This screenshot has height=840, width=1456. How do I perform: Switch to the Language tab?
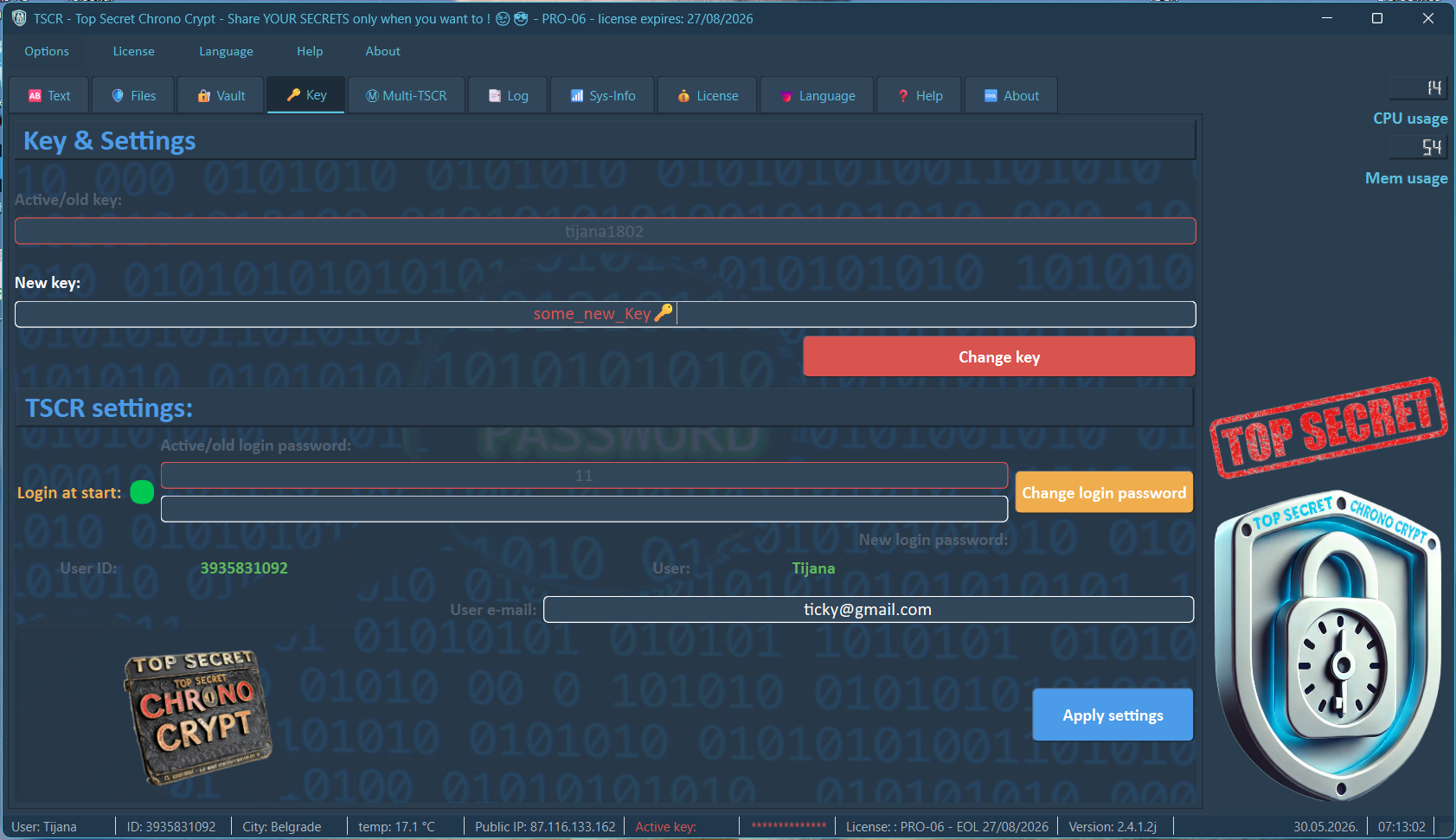click(818, 95)
